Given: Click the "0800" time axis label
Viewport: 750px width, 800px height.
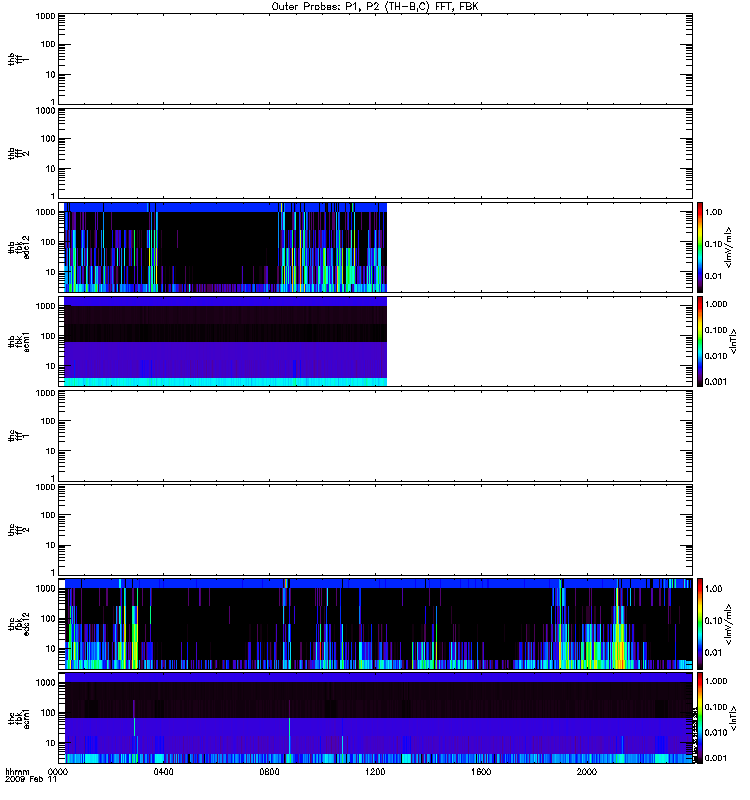Looking at the screenshot, I should (x=269, y=772).
